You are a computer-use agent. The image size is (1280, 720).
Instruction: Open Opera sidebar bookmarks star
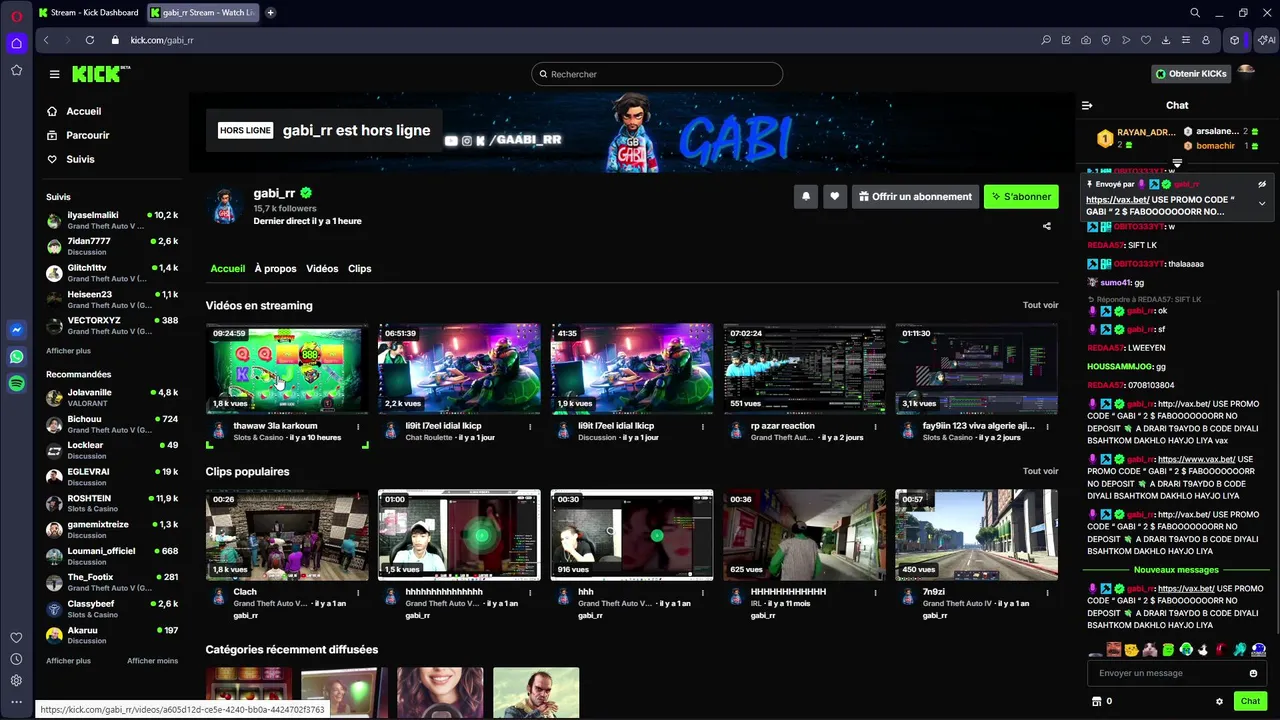[16, 70]
